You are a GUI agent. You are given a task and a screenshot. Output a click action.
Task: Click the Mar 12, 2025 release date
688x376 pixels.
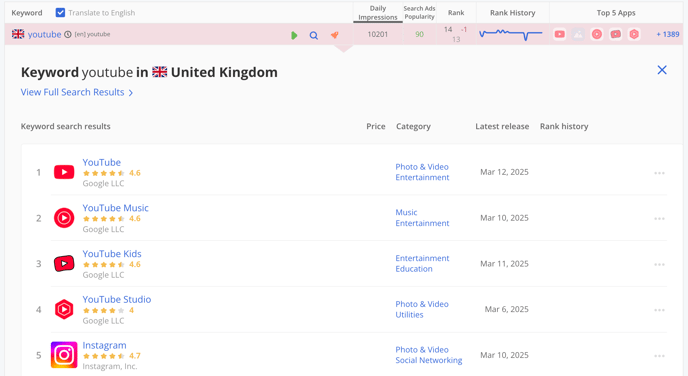pos(504,172)
